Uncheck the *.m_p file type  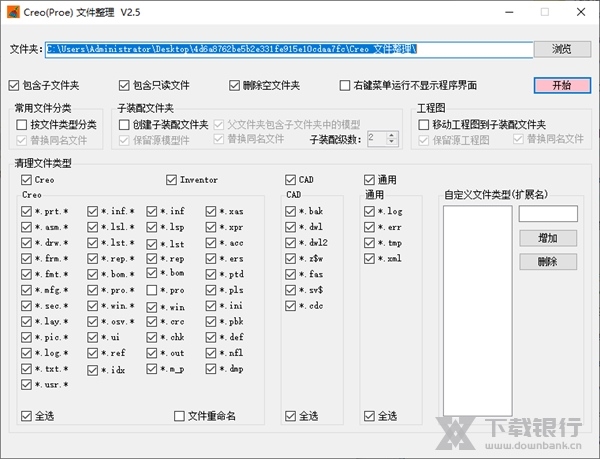click(x=152, y=369)
